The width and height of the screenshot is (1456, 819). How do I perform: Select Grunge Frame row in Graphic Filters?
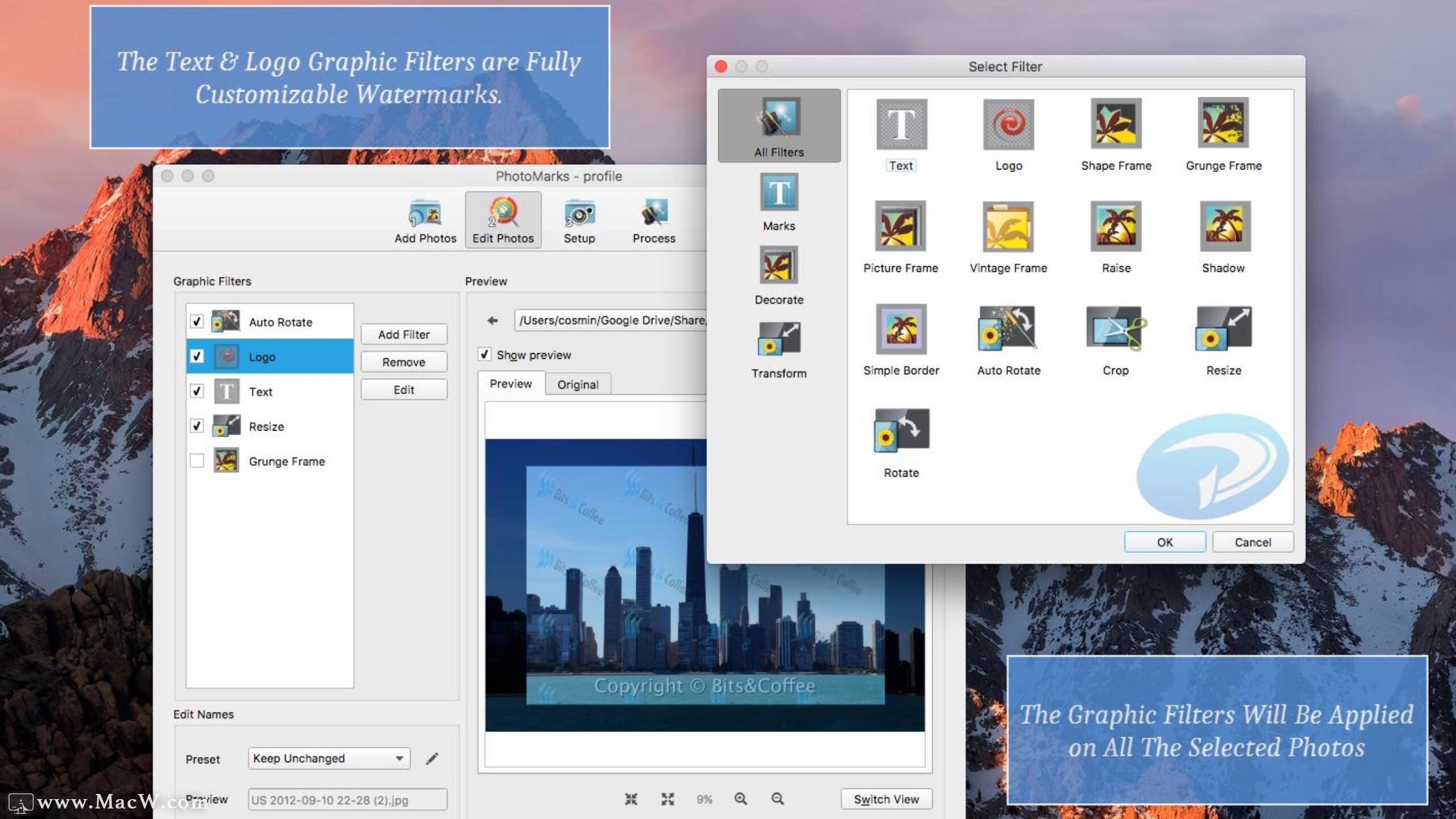click(270, 461)
